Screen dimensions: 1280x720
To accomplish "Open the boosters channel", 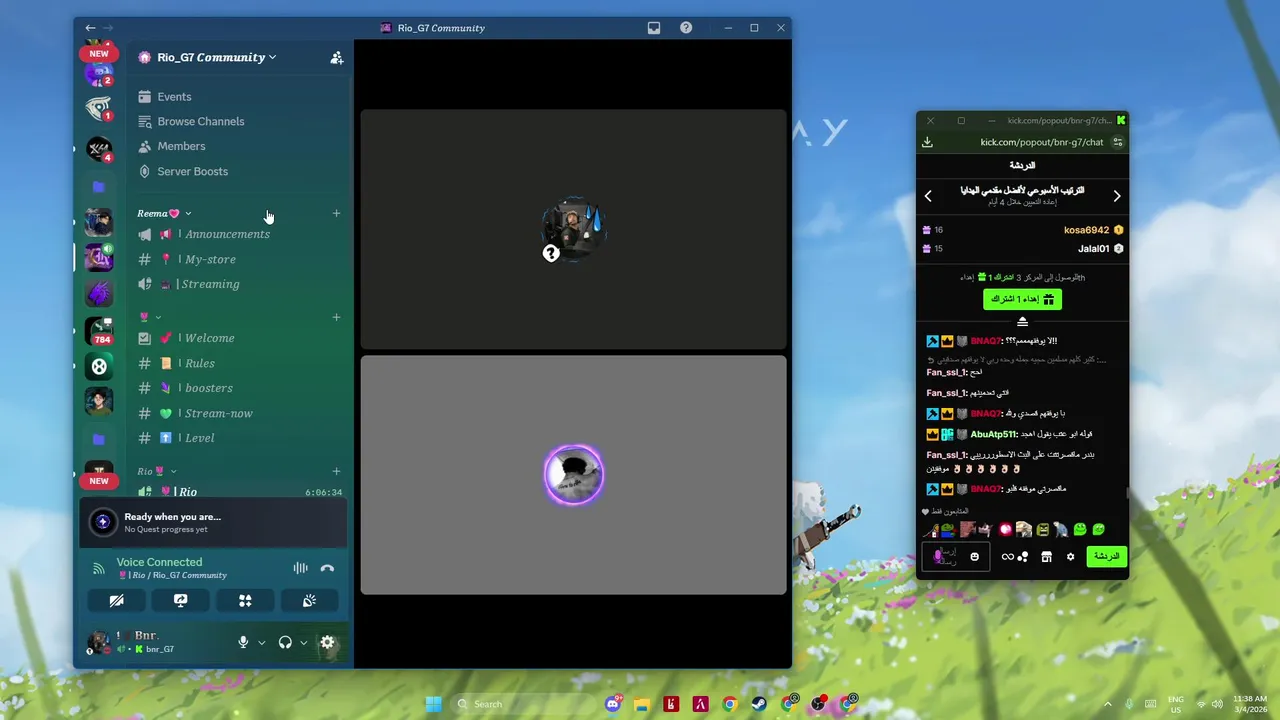I will click(x=240, y=388).
